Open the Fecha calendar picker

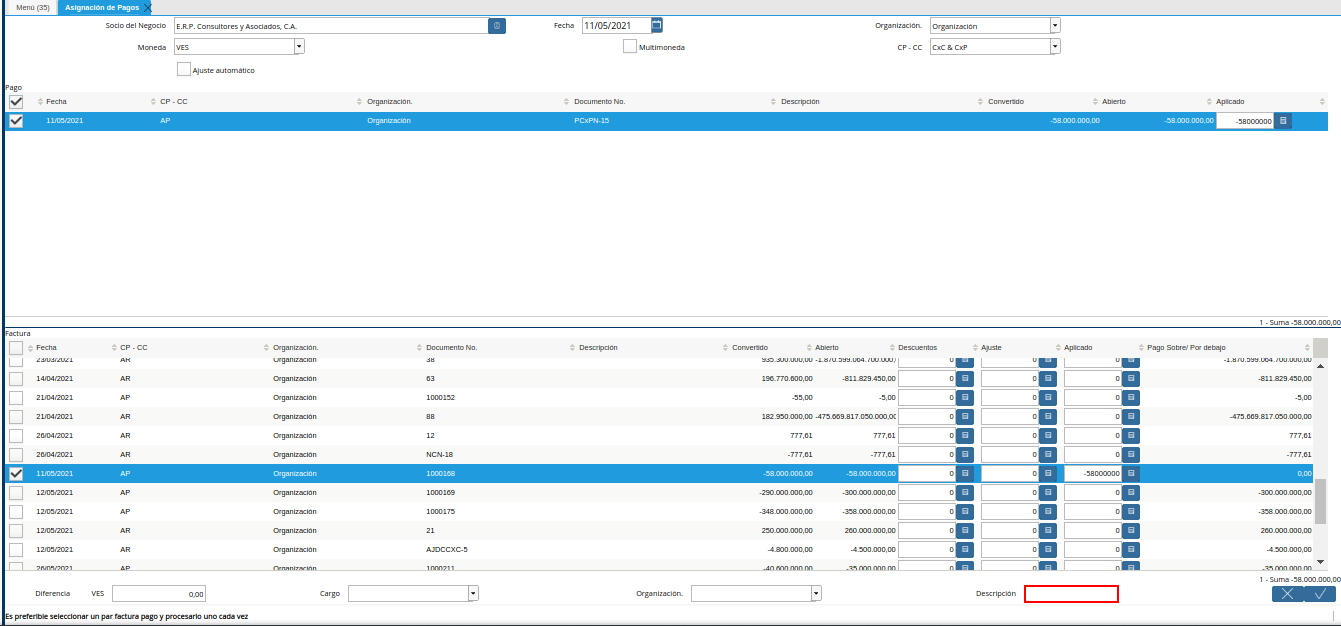click(657, 25)
